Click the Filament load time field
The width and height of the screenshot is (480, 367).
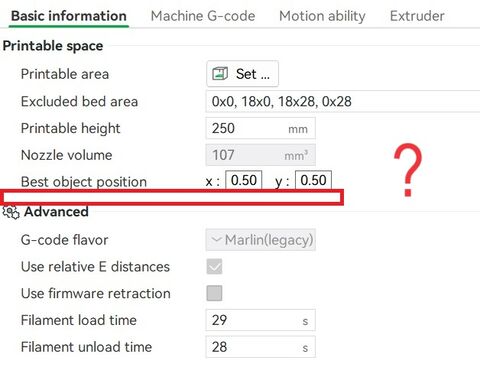pyautogui.click(x=261, y=320)
